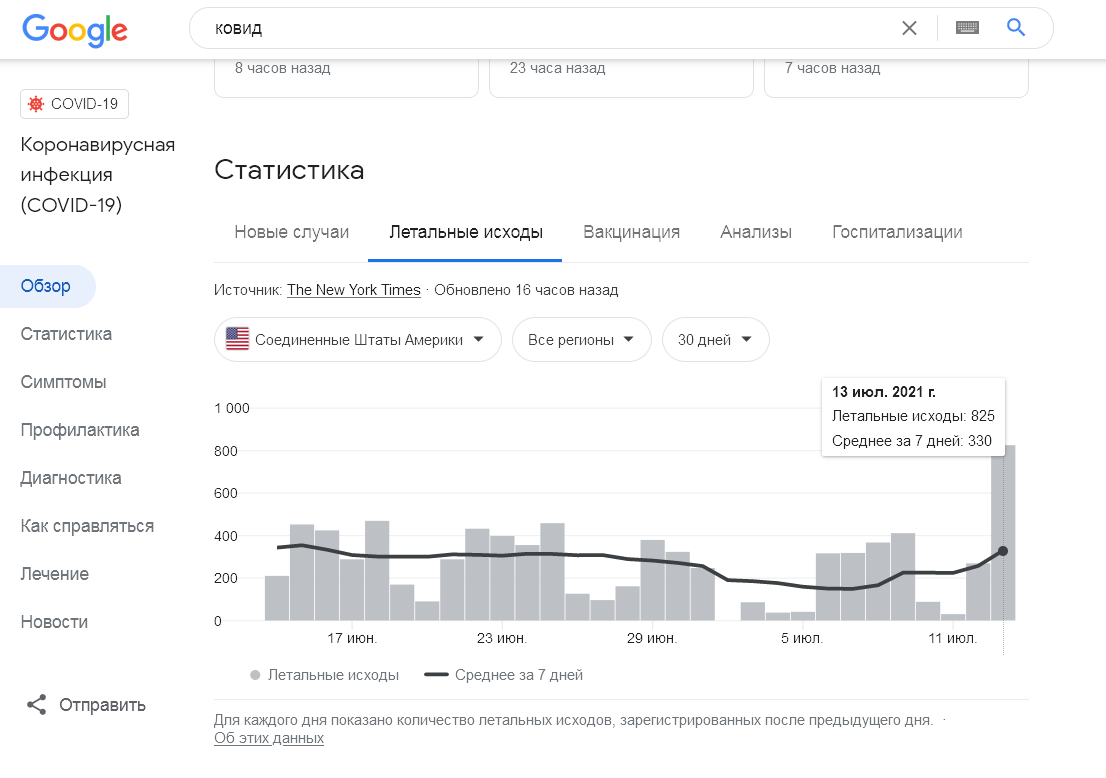Viewport: 1106px width, 778px height.
Task: Clear the search field with X icon
Action: coord(909,28)
